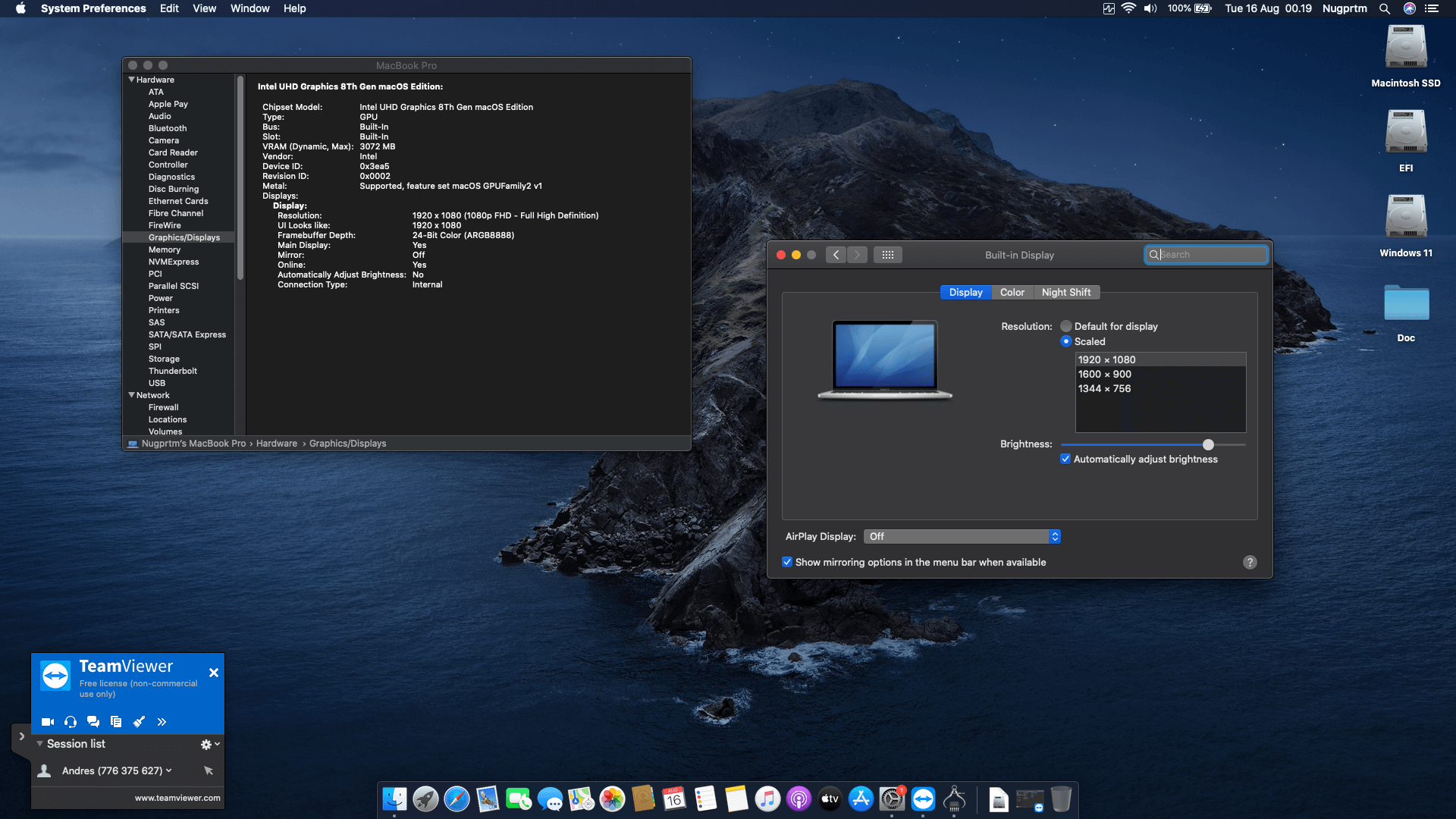Start a TeamViewer video call

click(48, 722)
